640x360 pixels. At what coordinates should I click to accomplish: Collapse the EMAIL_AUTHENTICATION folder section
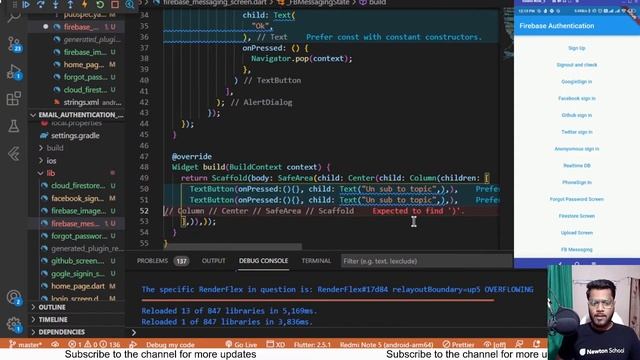[x=77, y=115]
